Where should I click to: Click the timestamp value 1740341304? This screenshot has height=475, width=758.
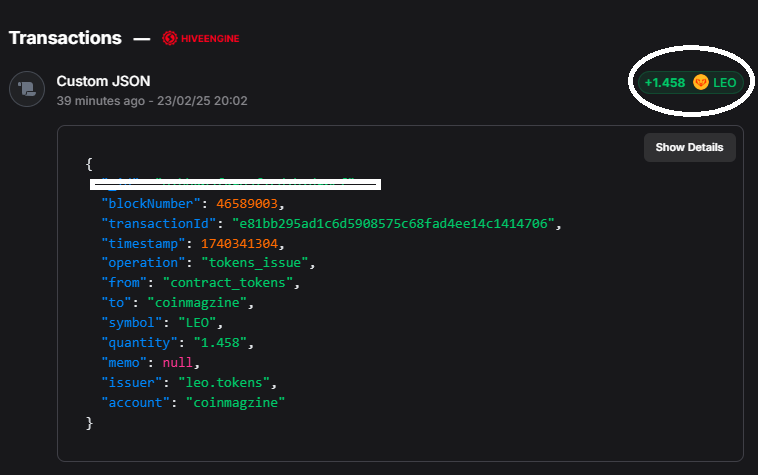pyautogui.click(x=239, y=244)
